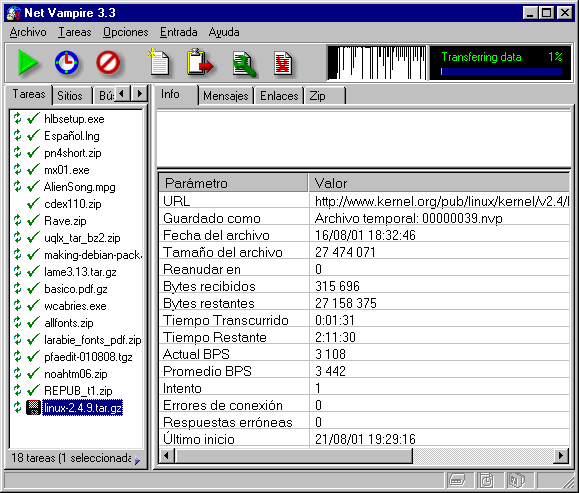
Task: Switch to the Zip tab
Action: [x=324, y=96]
